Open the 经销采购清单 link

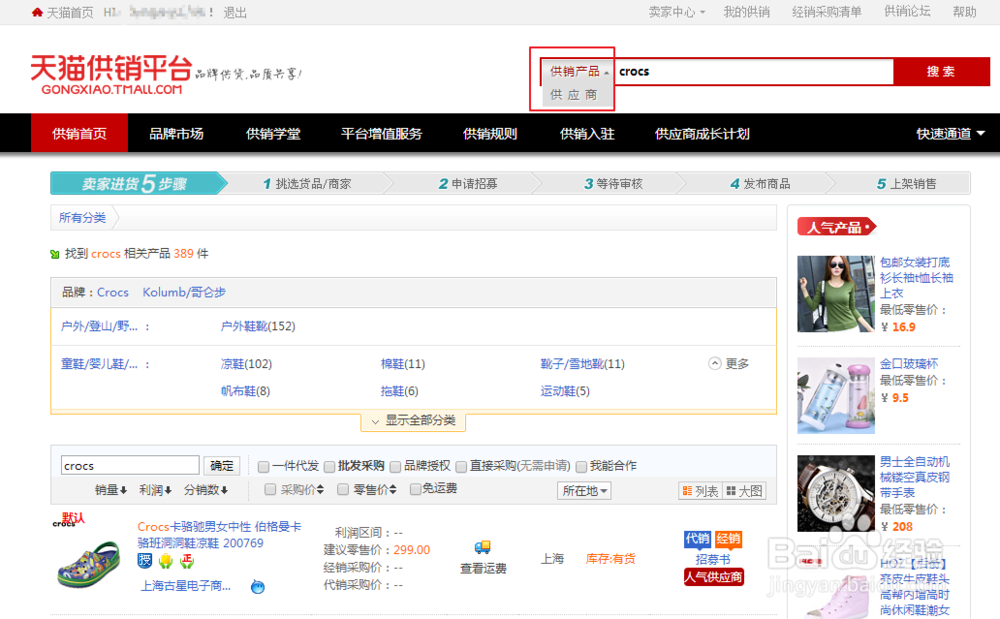point(827,12)
